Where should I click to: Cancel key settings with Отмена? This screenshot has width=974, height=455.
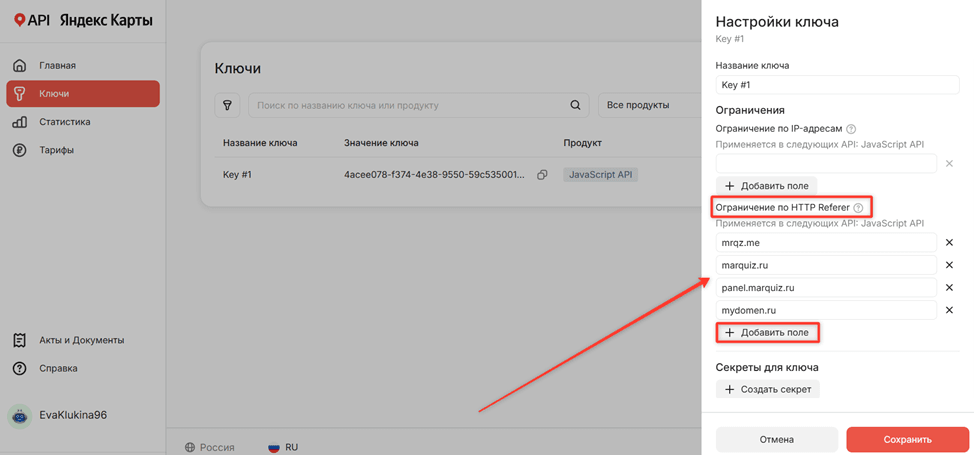[x=776, y=439]
